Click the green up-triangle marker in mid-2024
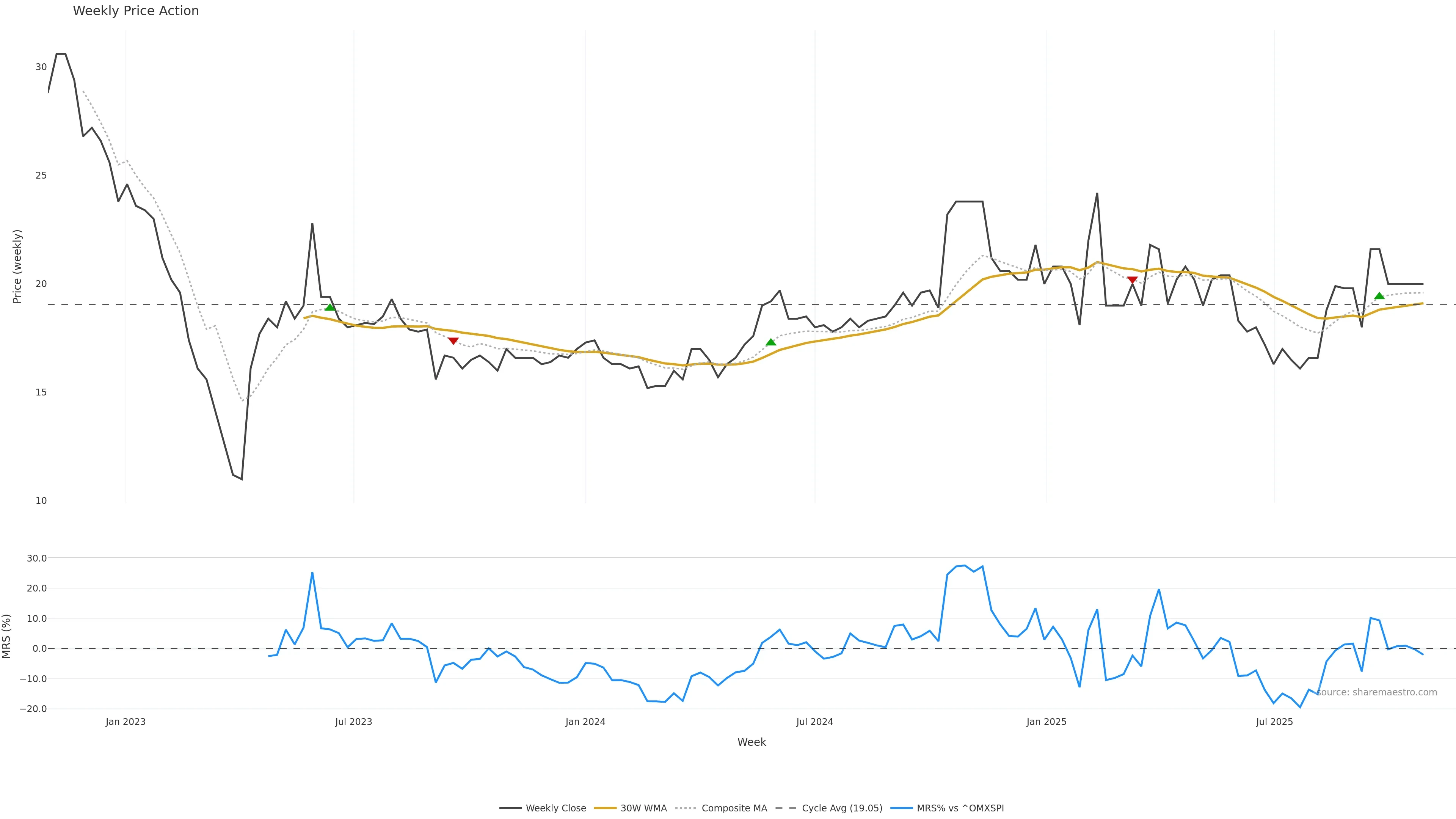 pyautogui.click(x=770, y=342)
